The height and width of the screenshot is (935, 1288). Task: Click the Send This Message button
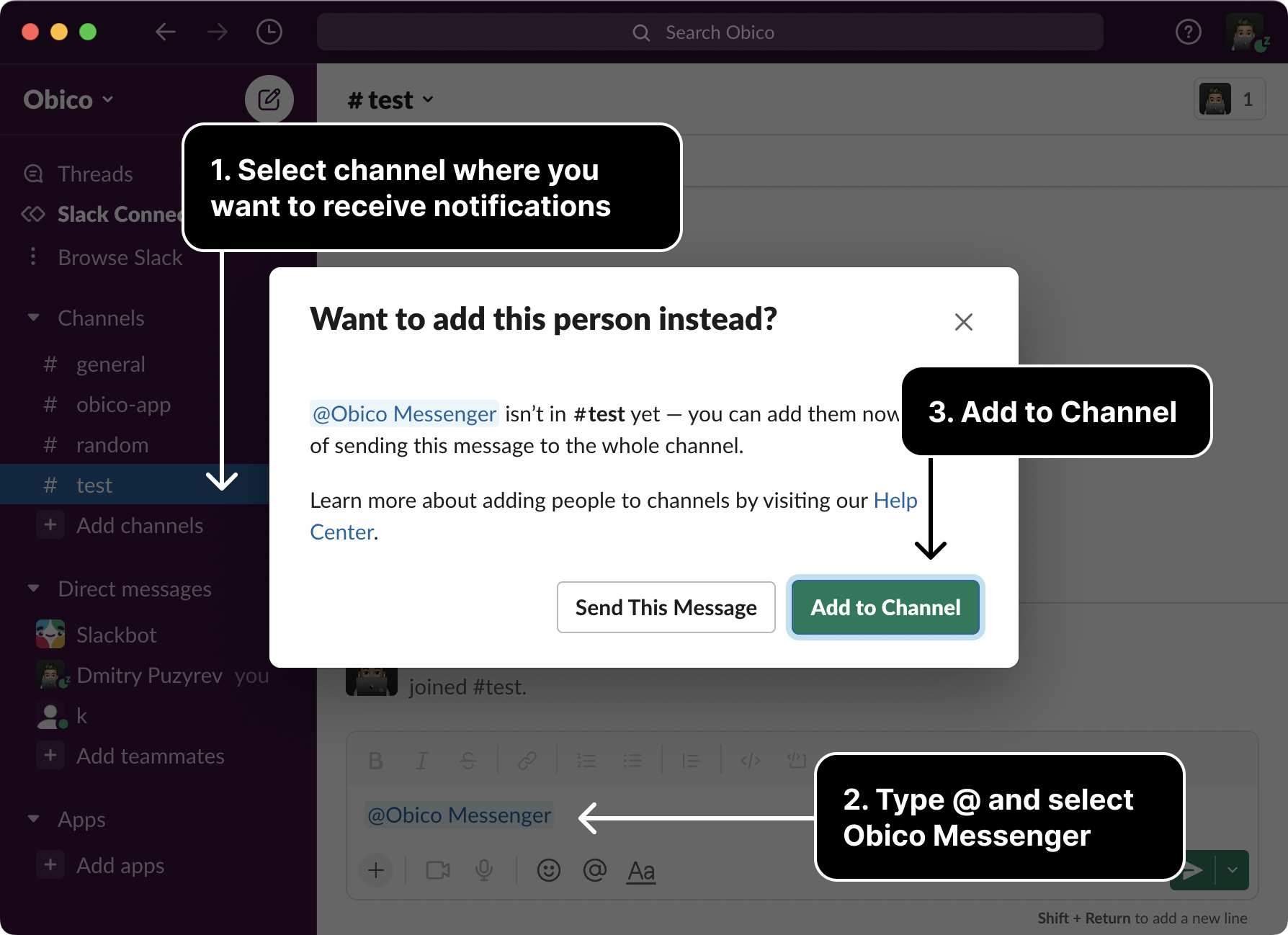[666, 607]
